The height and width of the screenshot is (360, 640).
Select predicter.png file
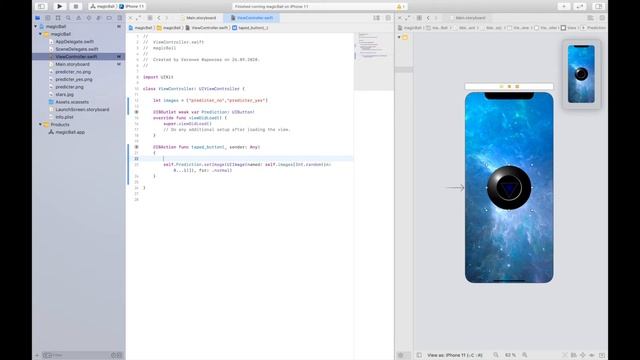coord(69,87)
